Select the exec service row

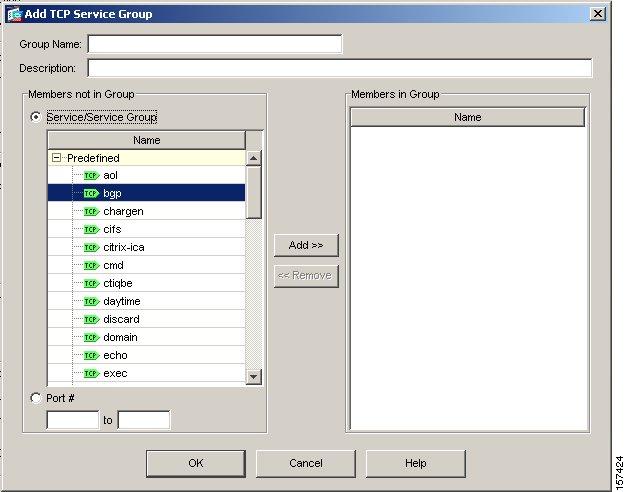click(146, 374)
